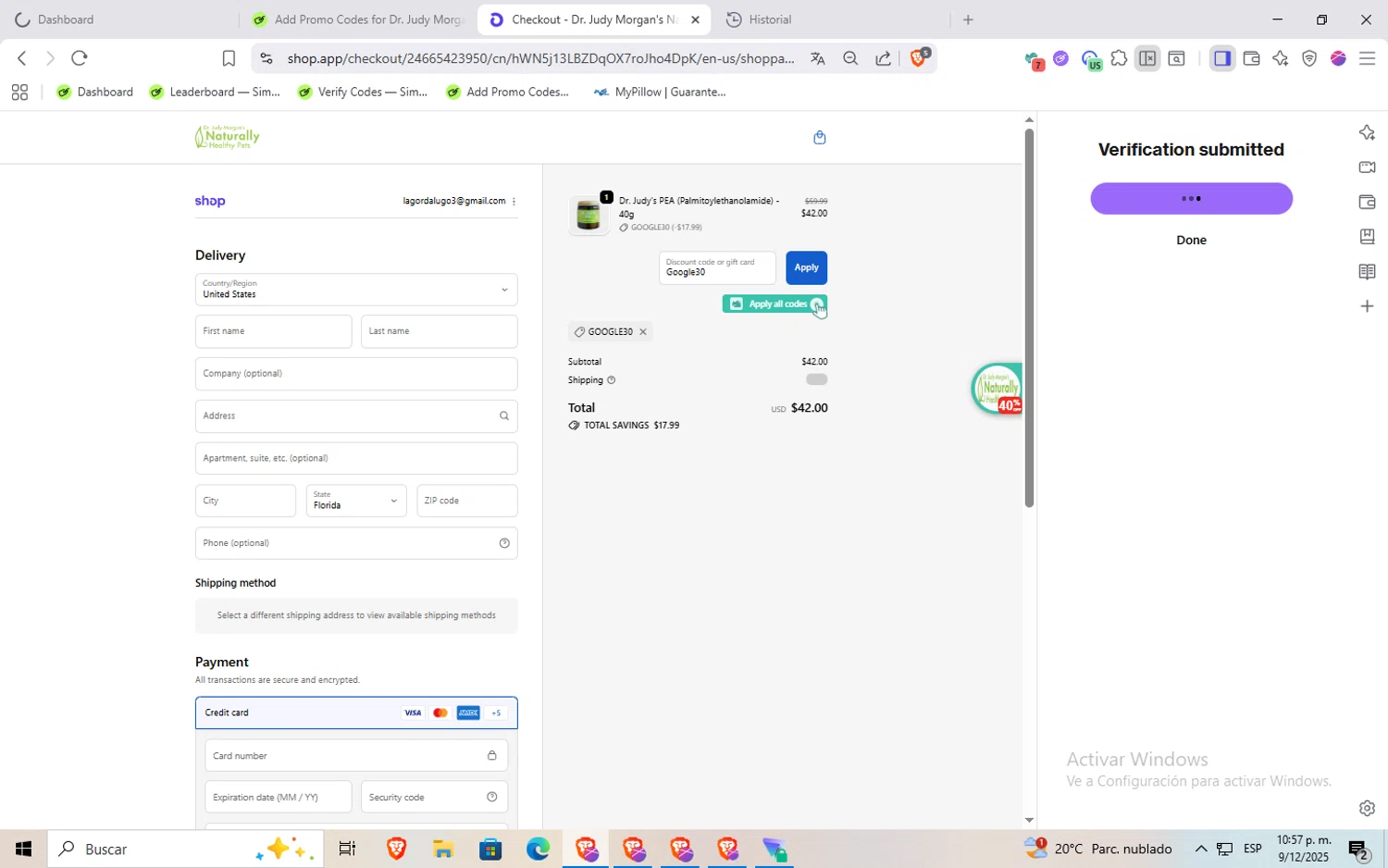Click the address search magnifier icon

click(x=504, y=415)
